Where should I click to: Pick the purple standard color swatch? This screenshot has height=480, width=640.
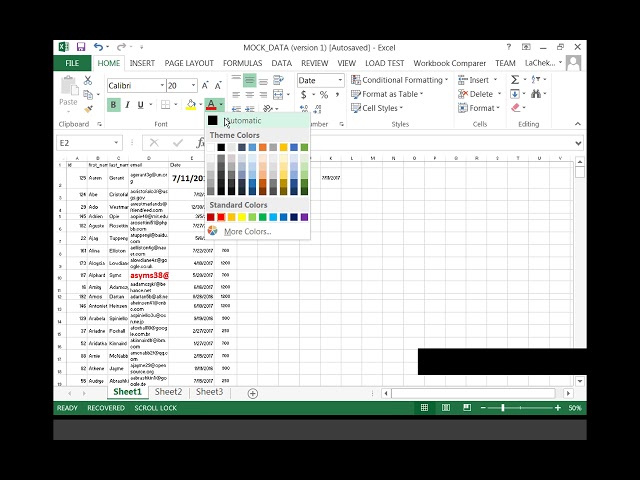pyautogui.click(x=304, y=217)
